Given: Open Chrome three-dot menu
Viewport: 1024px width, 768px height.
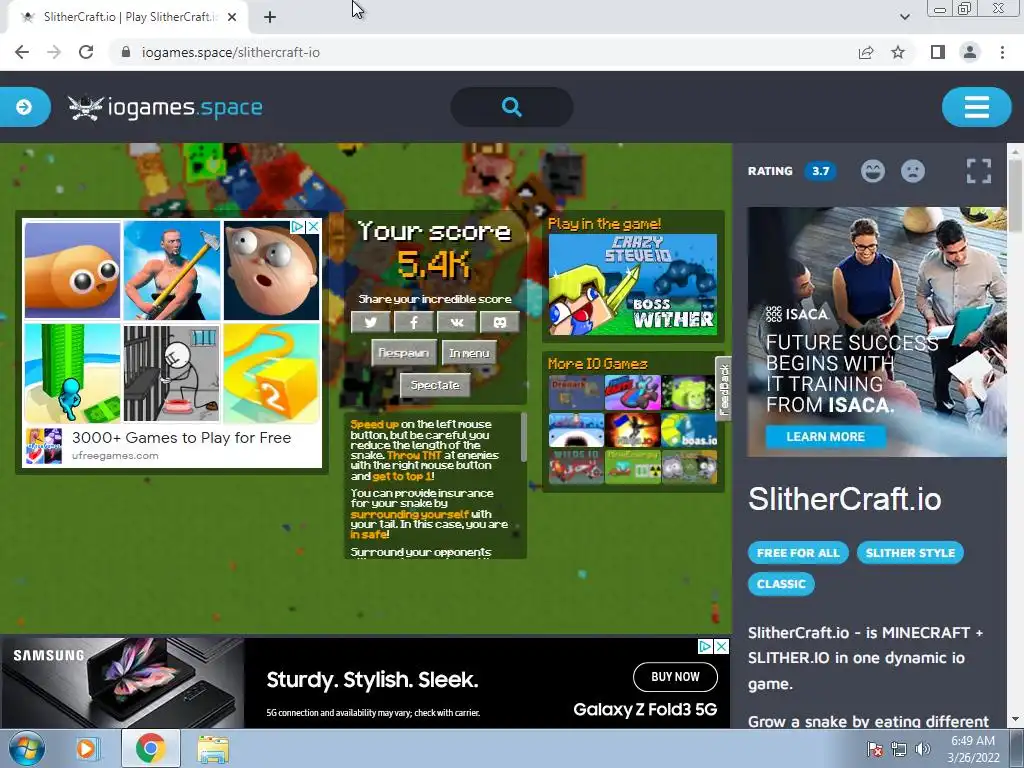Looking at the screenshot, I should [1002, 52].
